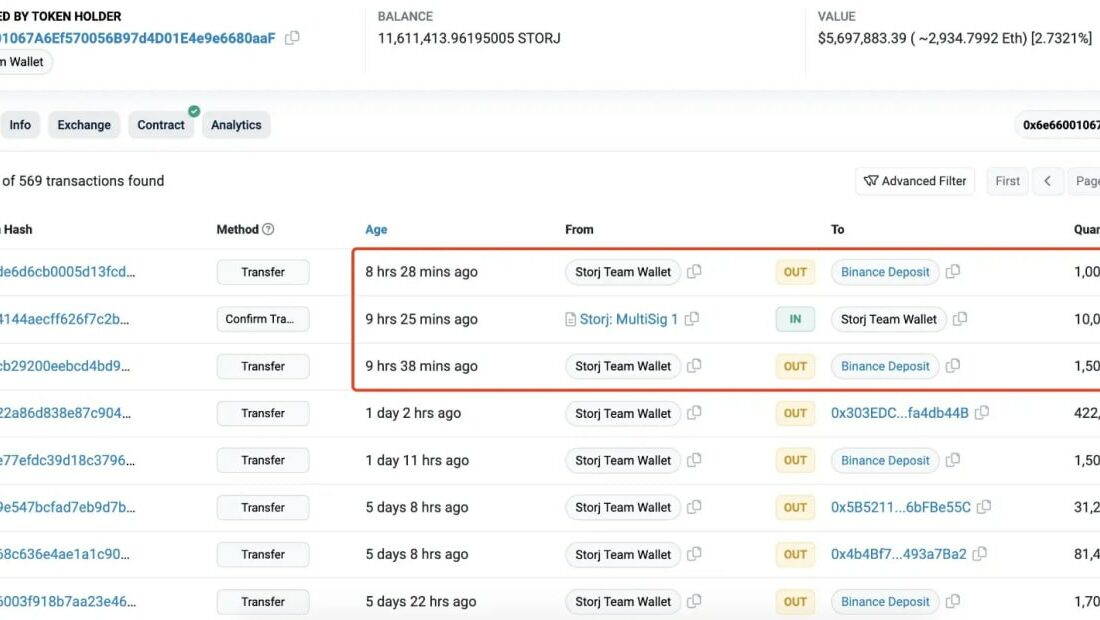The image size is (1100, 620).
Task: Copy From address in the 5 days 22 hrs row
Action: pyautogui.click(x=694, y=600)
